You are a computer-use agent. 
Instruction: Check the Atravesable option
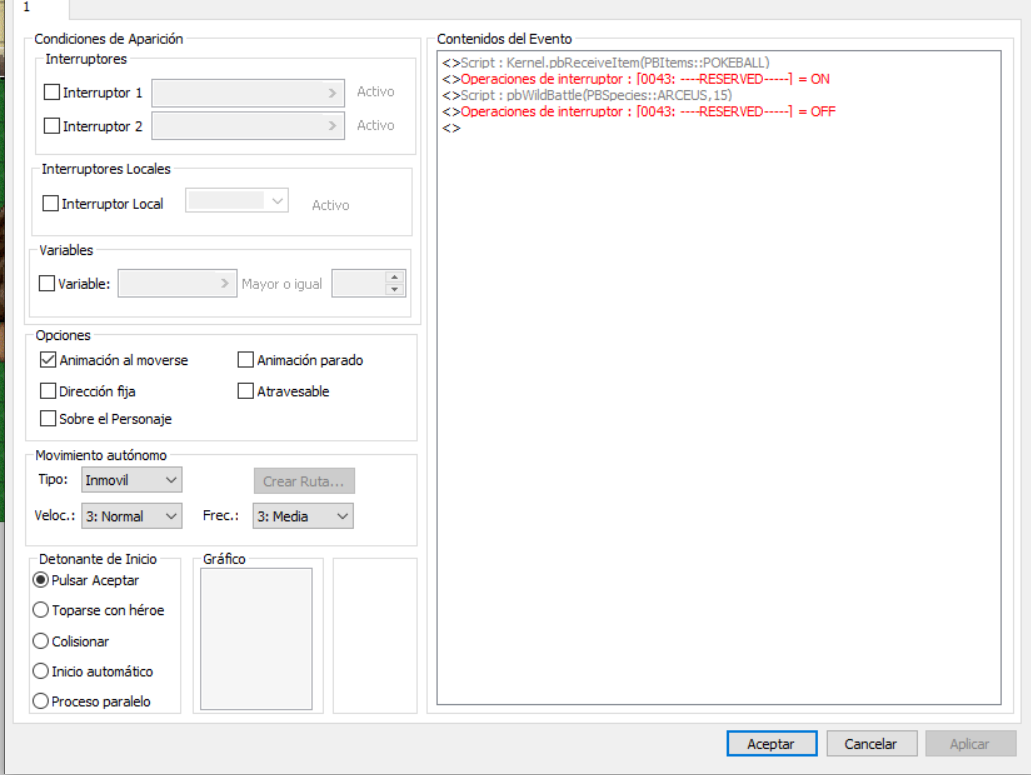(246, 392)
